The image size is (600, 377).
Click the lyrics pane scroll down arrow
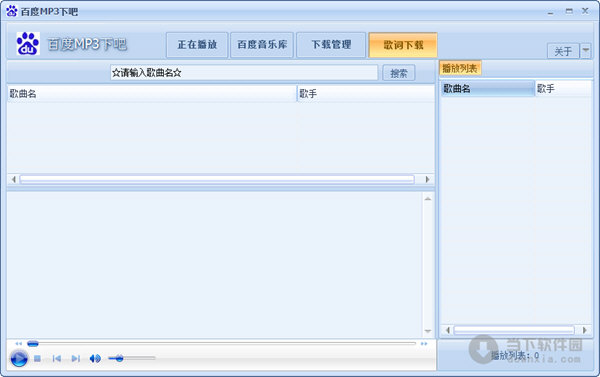coord(428,331)
